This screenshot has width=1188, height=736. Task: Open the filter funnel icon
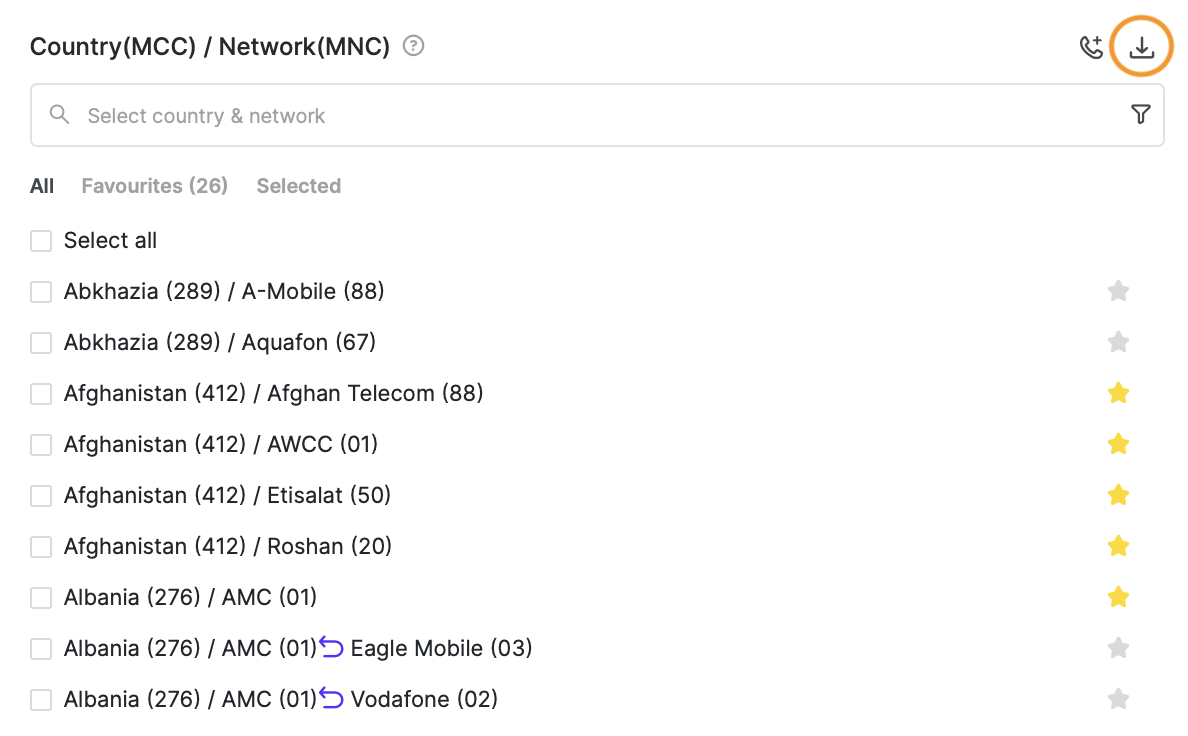coord(1140,115)
